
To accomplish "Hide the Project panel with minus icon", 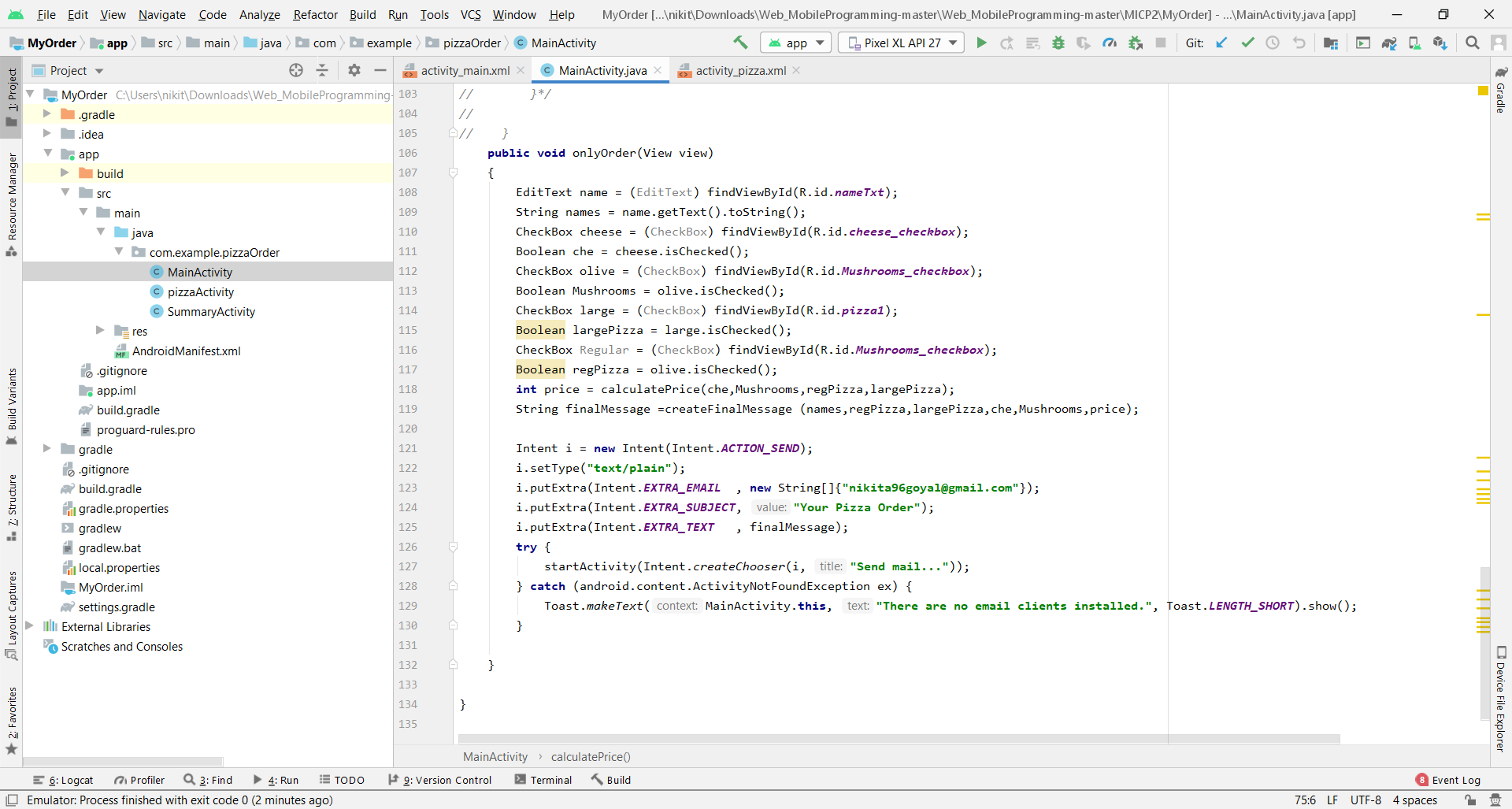I will pos(380,70).
